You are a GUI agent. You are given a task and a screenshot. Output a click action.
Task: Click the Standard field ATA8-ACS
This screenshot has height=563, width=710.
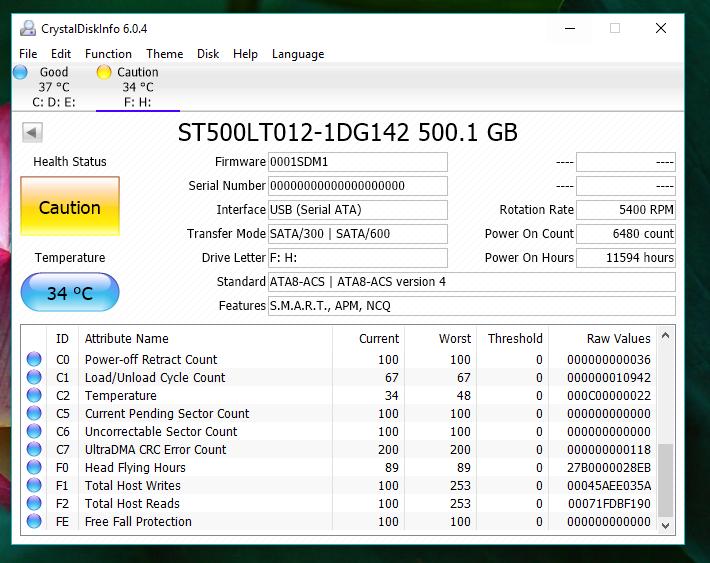click(472, 282)
